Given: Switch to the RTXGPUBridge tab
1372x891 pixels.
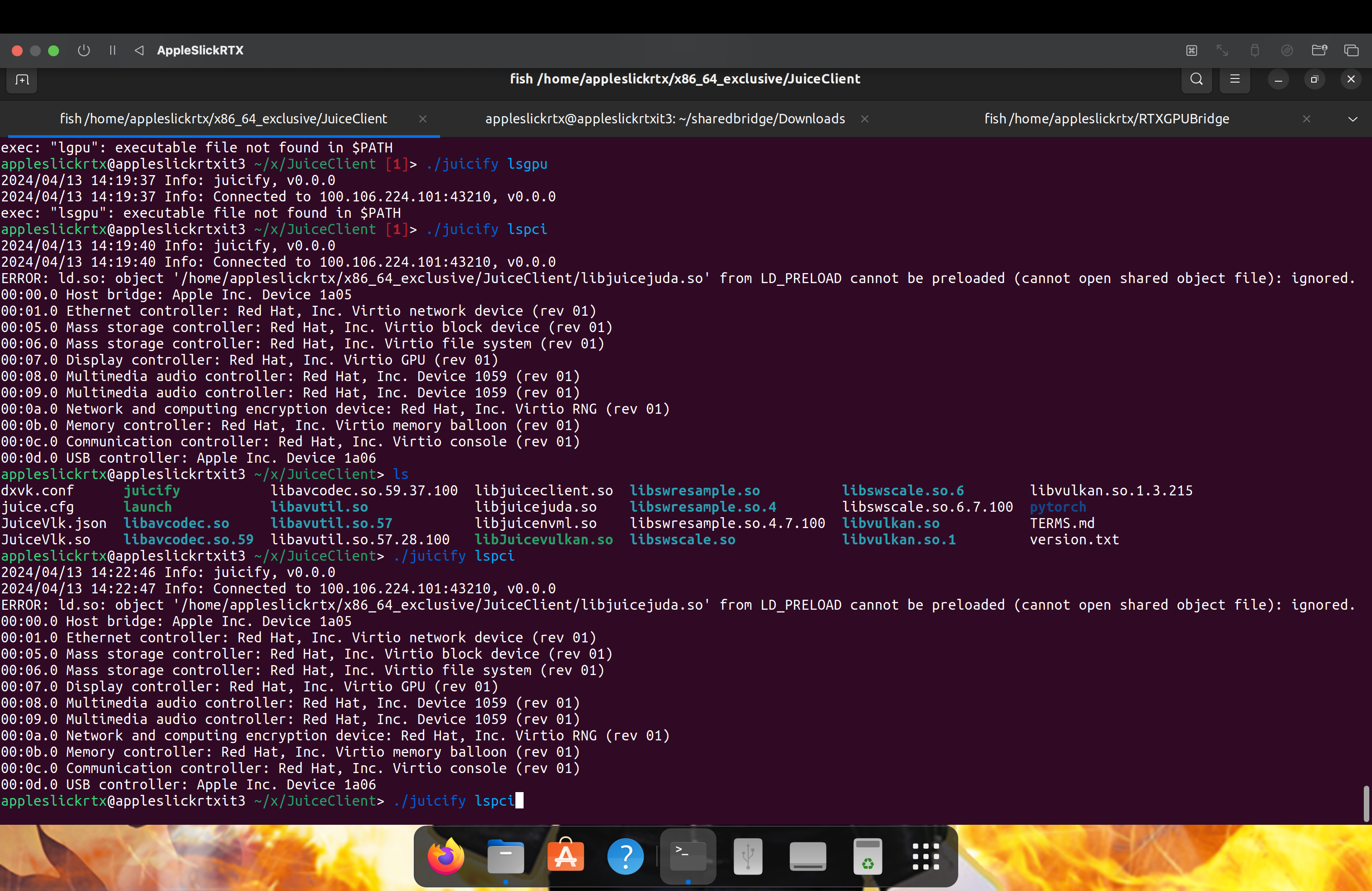Looking at the screenshot, I should point(1106,119).
